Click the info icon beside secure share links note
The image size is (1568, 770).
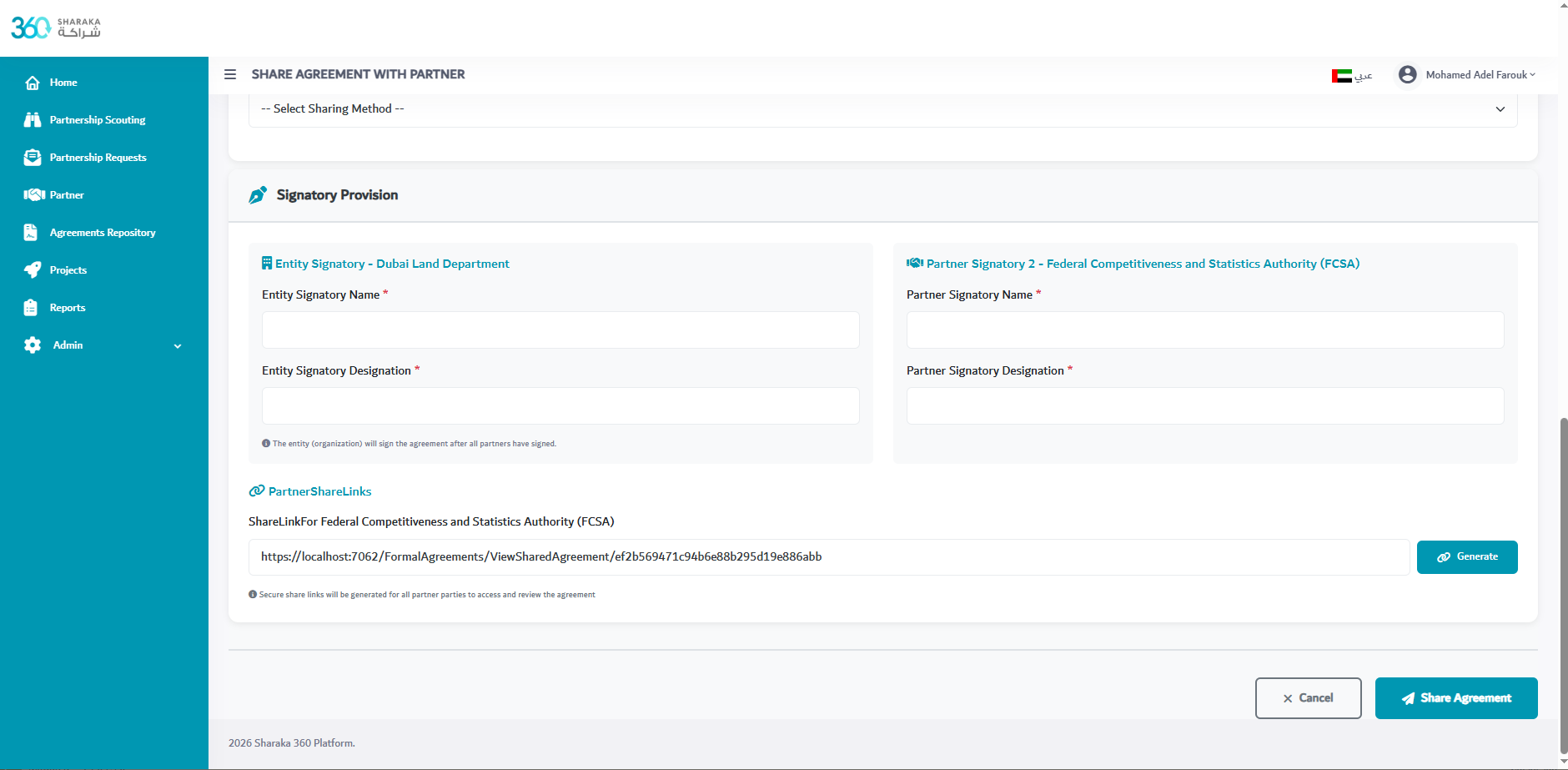(x=253, y=595)
